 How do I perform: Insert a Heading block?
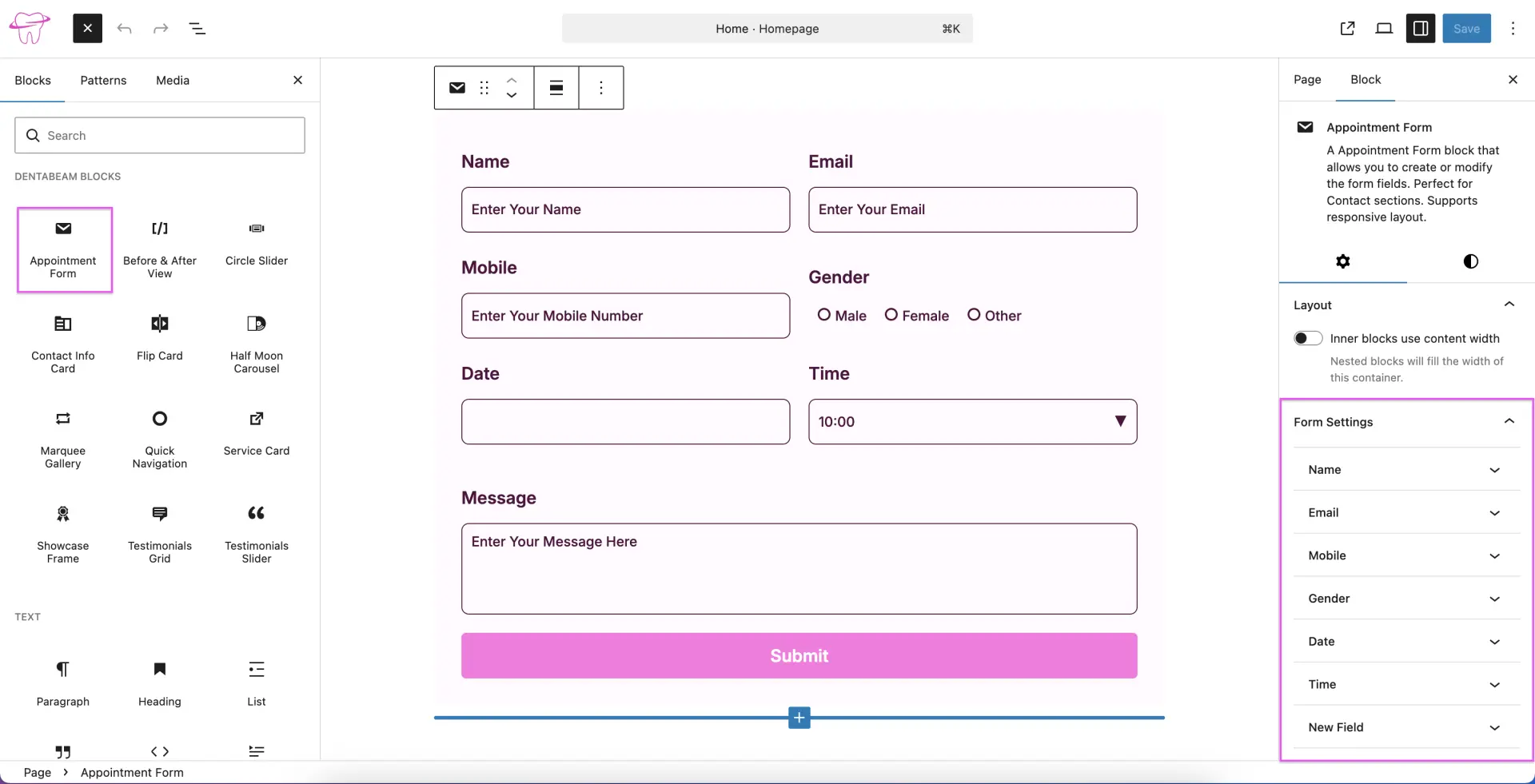(160, 684)
